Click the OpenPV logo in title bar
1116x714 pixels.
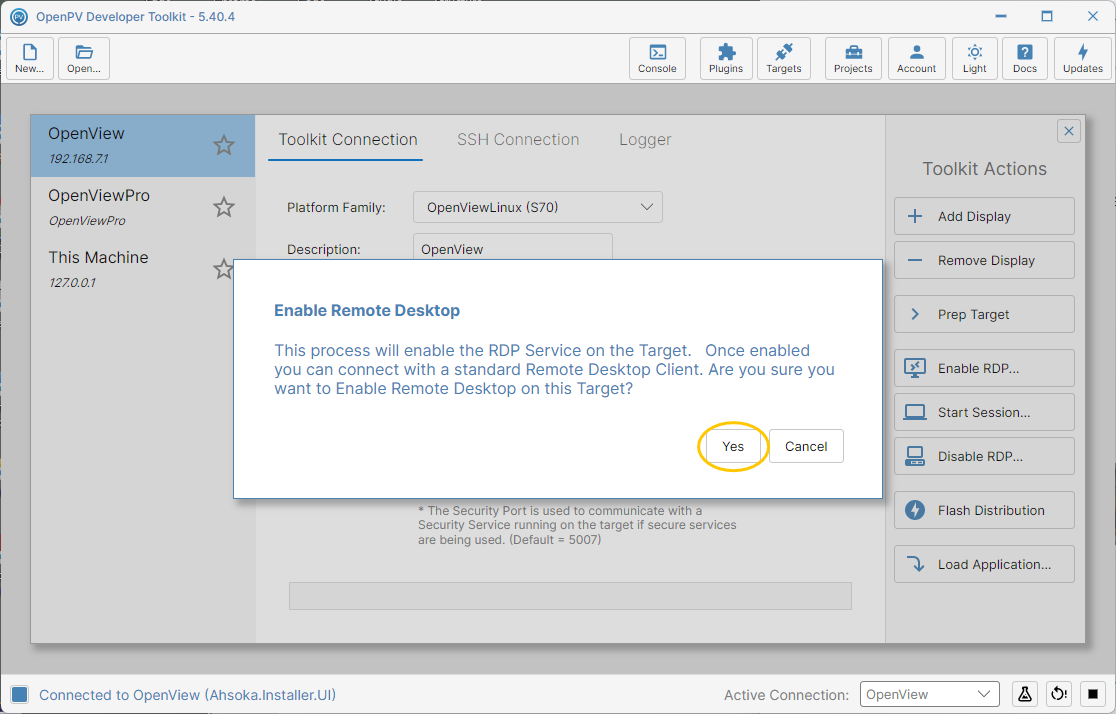19,16
